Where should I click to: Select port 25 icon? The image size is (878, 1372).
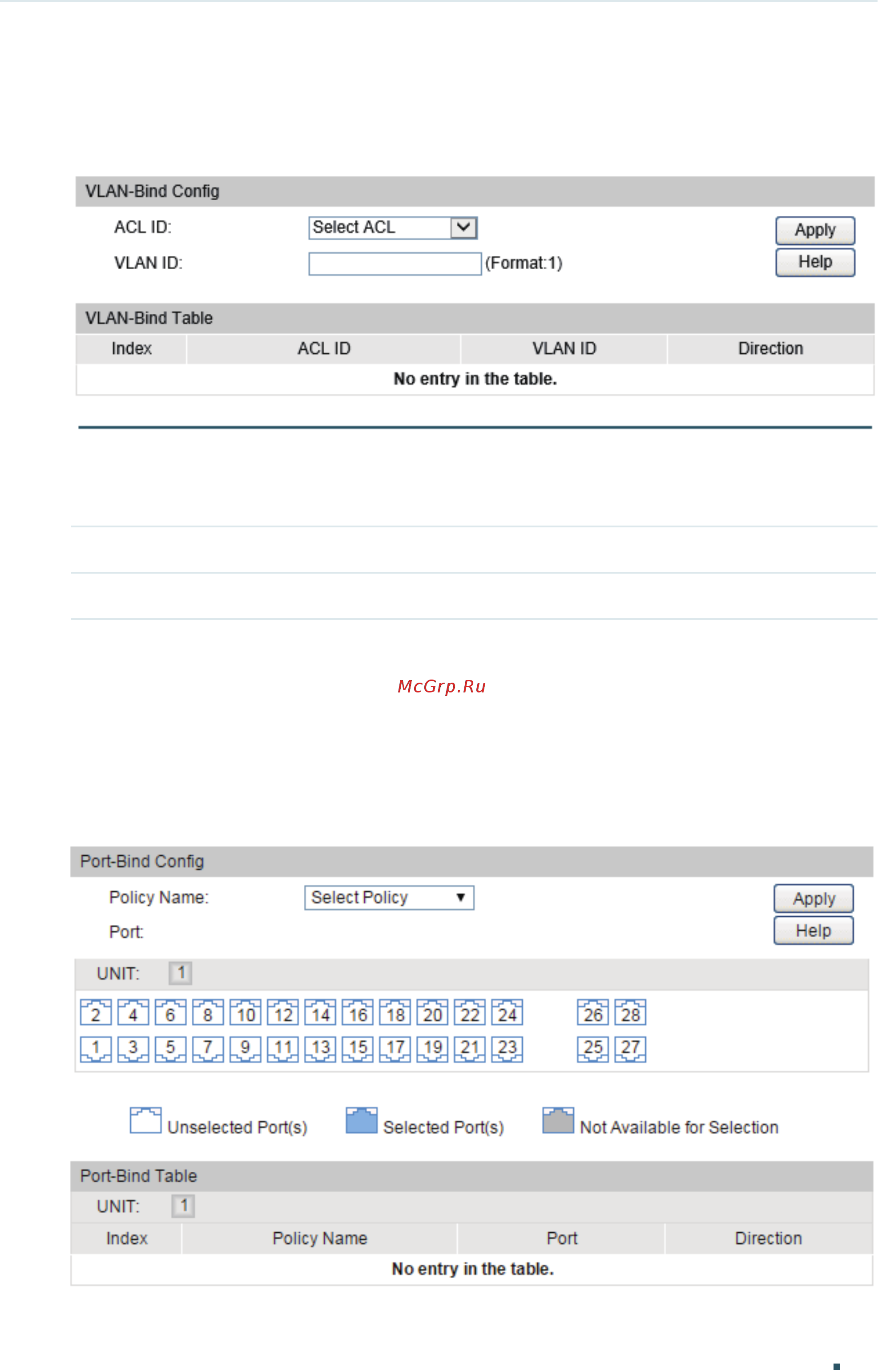click(593, 1050)
